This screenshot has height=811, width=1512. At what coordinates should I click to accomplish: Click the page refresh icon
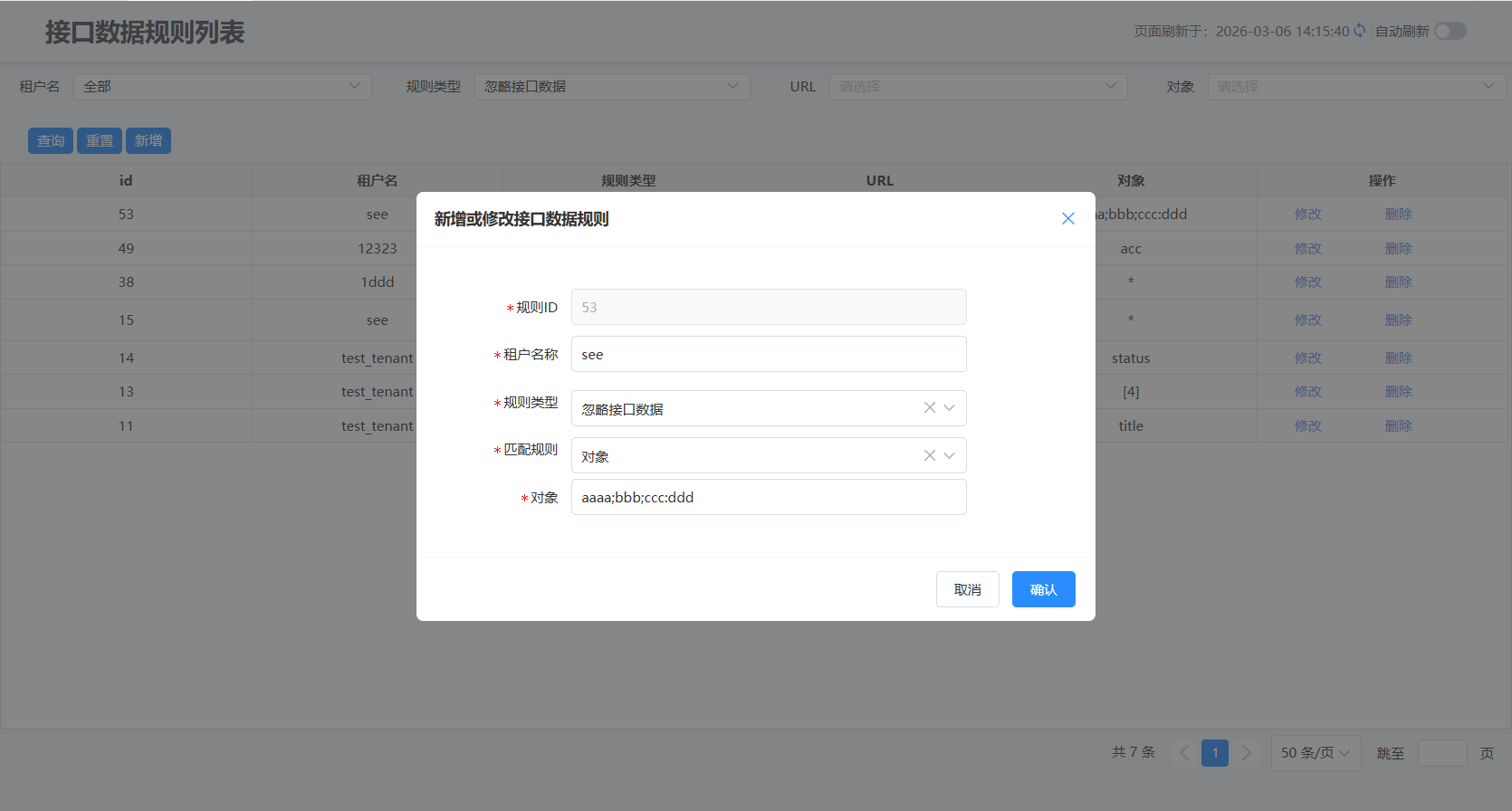1359,31
